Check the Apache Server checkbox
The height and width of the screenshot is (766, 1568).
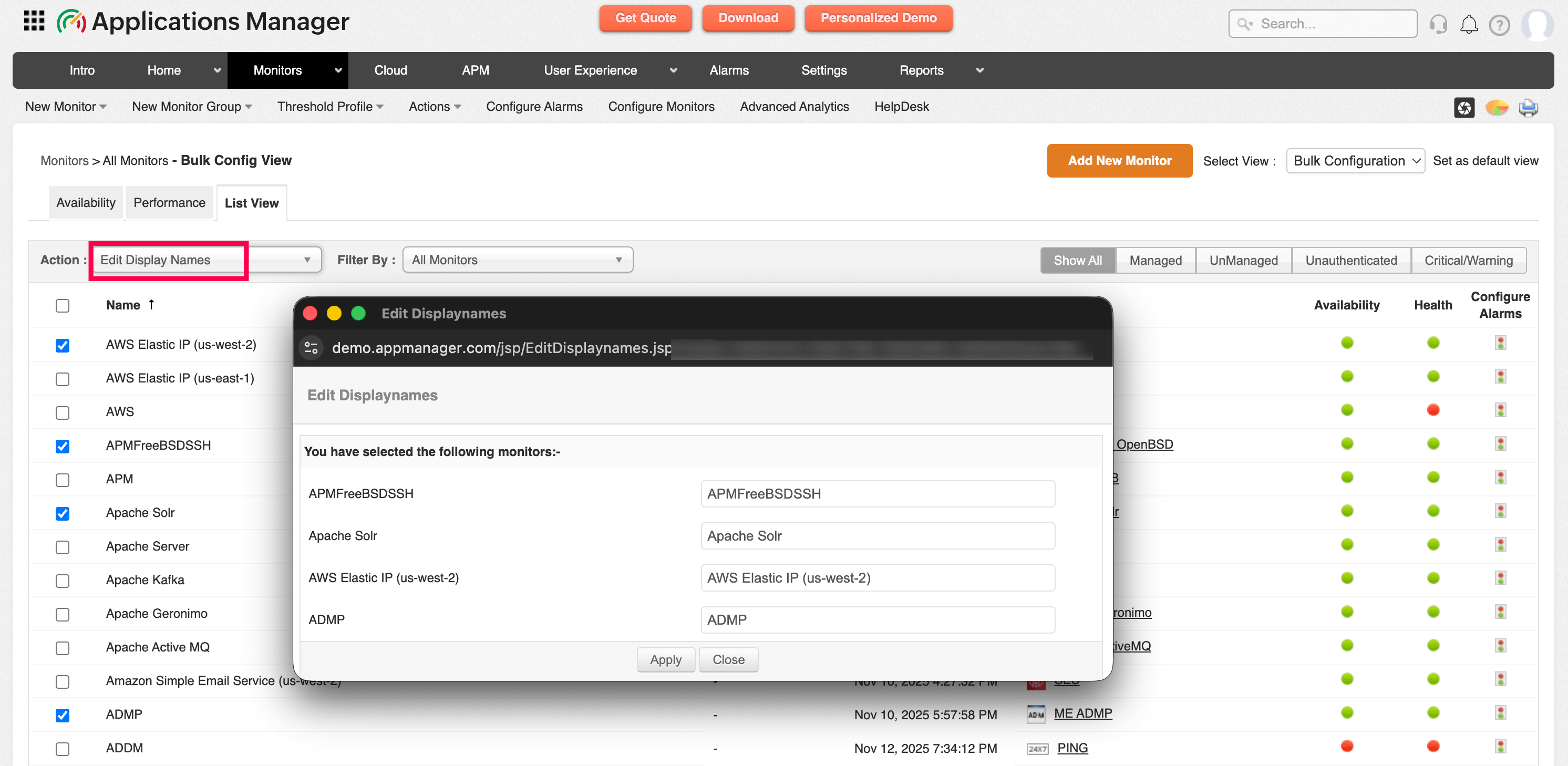(62, 547)
